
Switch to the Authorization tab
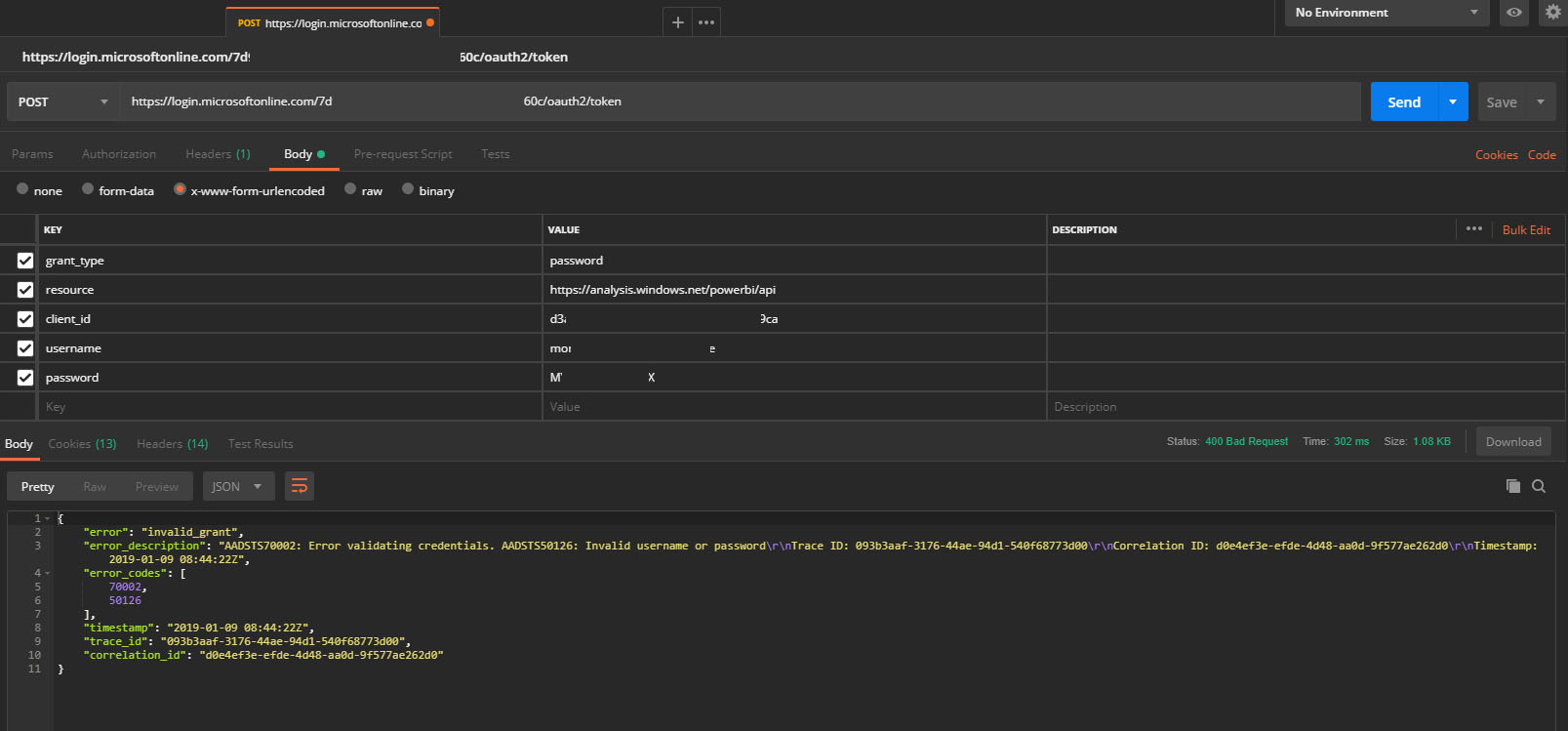point(119,154)
